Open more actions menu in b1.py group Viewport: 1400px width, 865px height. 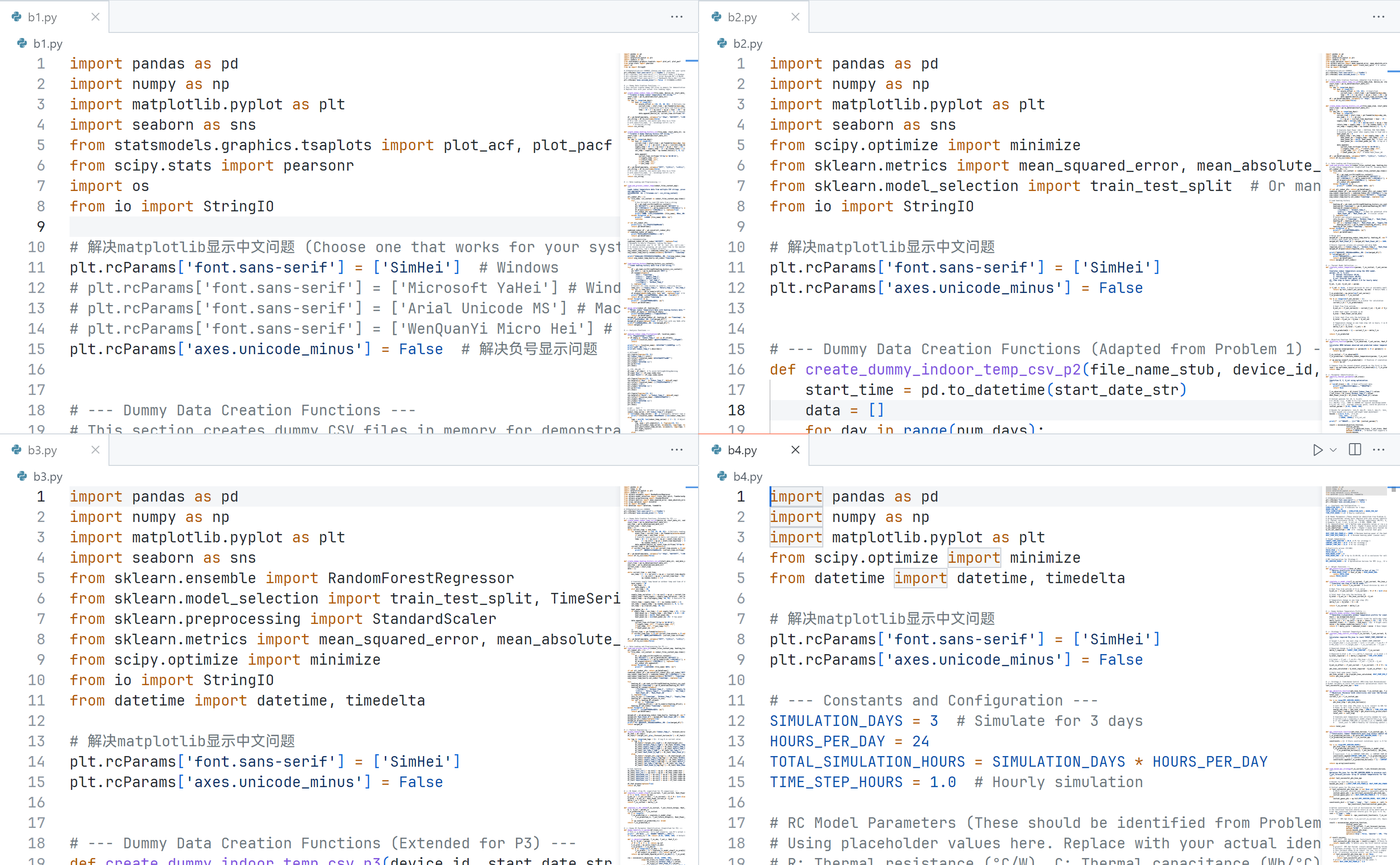pos(677,17)
